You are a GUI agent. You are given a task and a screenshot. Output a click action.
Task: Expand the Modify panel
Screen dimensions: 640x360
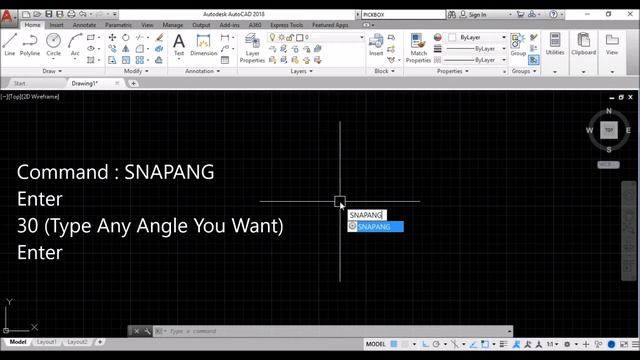(x=136, y=71)
